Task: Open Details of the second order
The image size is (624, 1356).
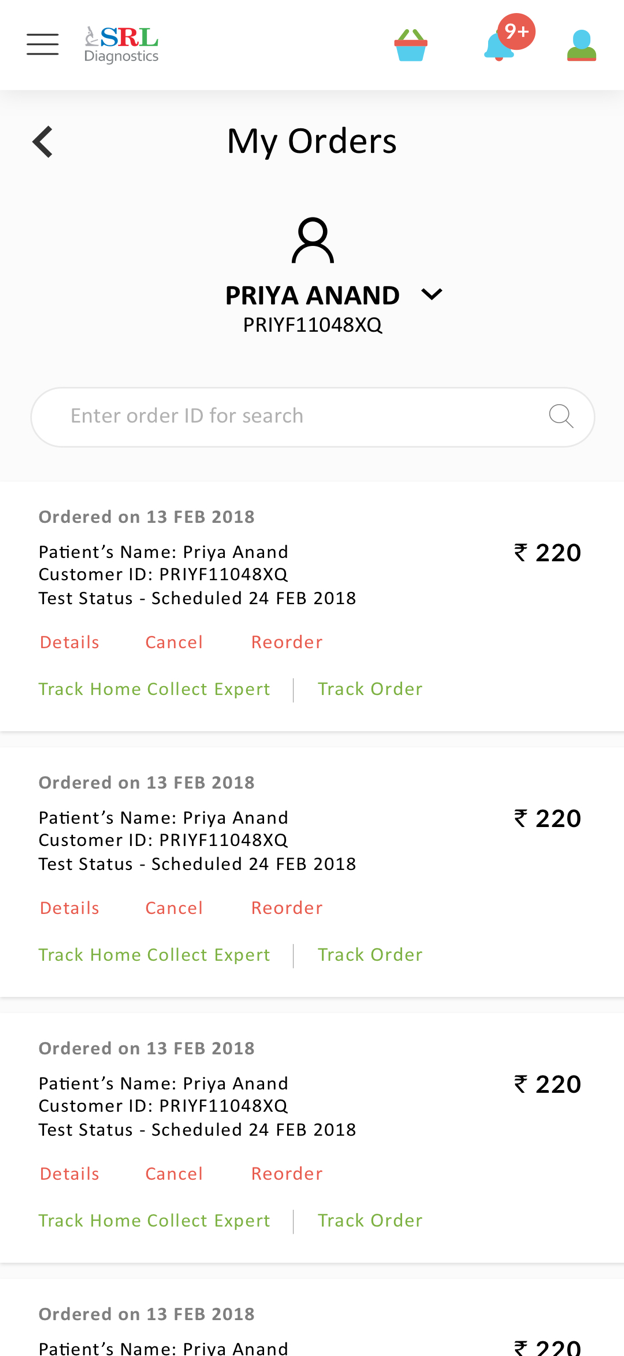Action: point(70,908)
